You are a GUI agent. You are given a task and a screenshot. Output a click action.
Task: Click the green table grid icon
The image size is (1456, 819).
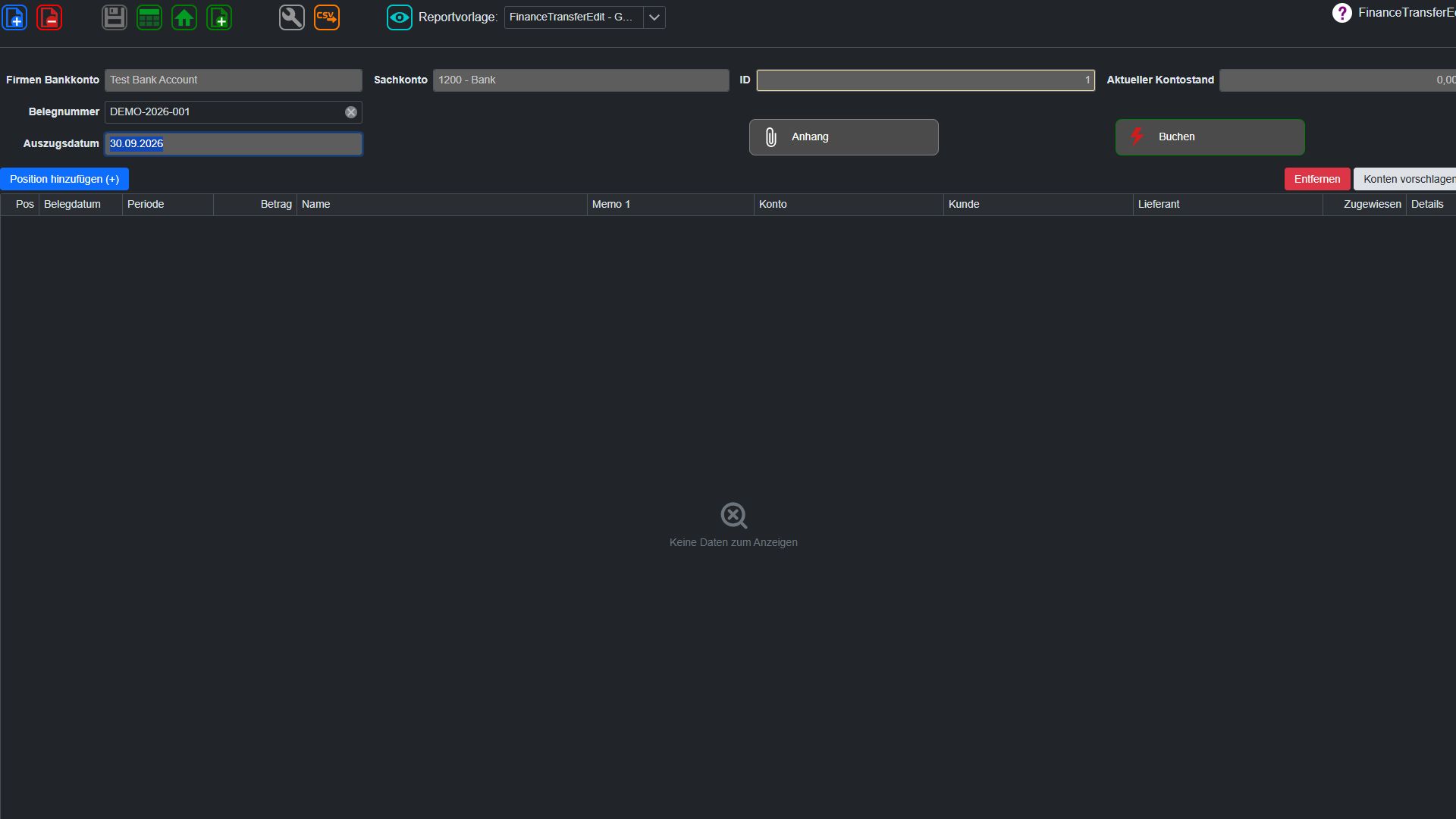[149, 17]
